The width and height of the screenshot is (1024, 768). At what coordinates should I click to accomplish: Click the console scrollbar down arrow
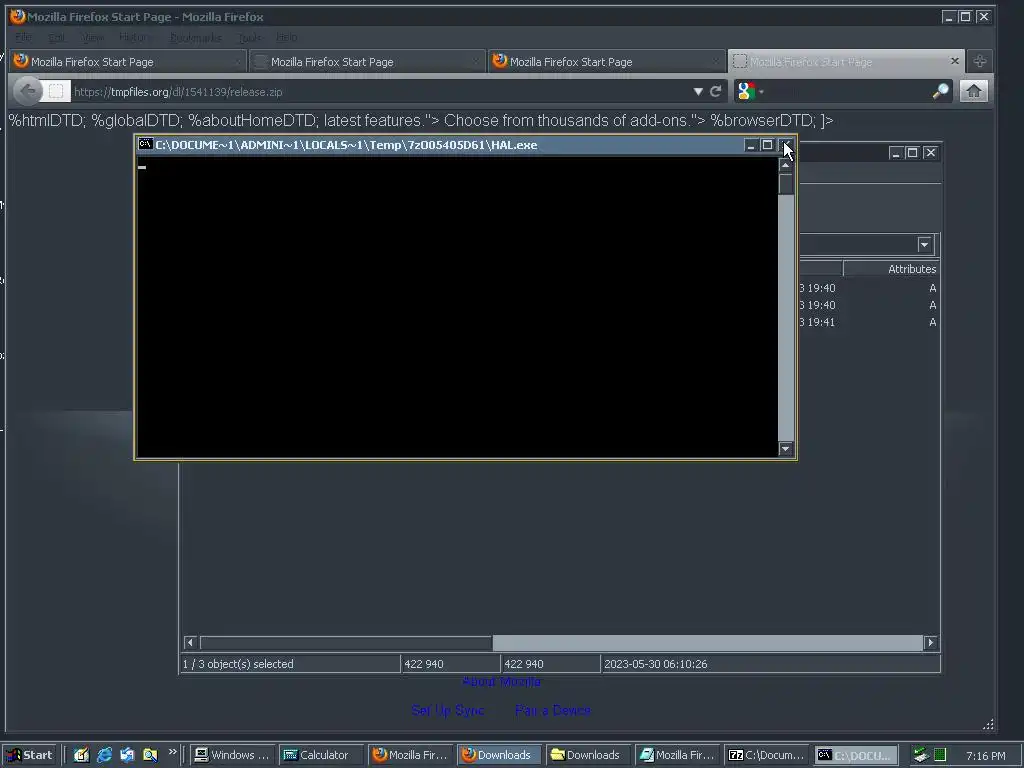point(786,449)
